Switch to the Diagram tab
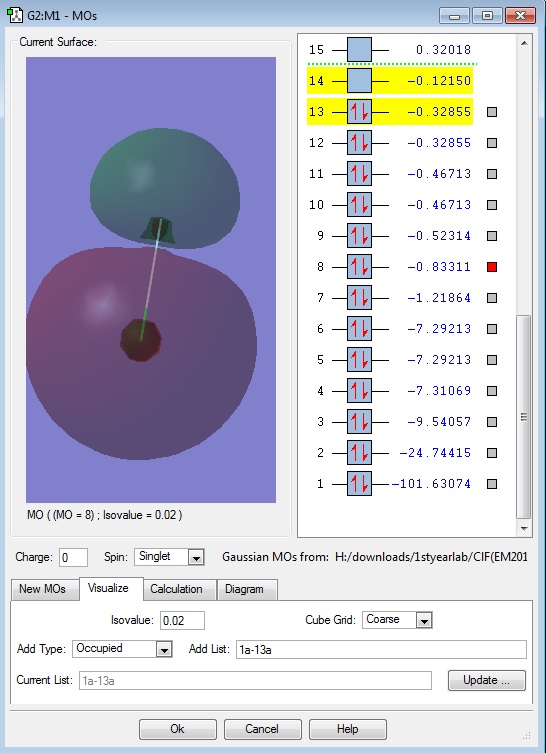This screenshot has height=753, width=546. click(x=244, y=589)
